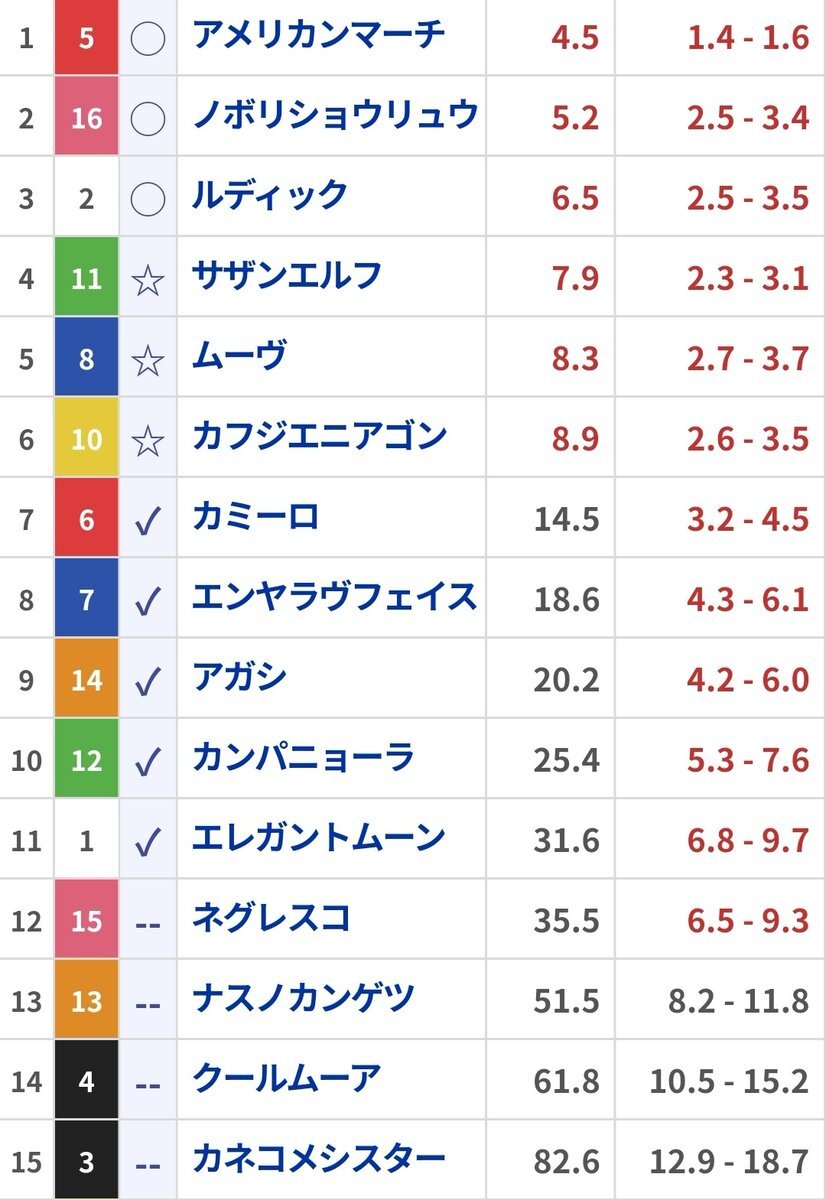Open the horse page for ナスノカンゲツ
The height and width of the screenshot is (1200, 826).
(x=303, y=998)
